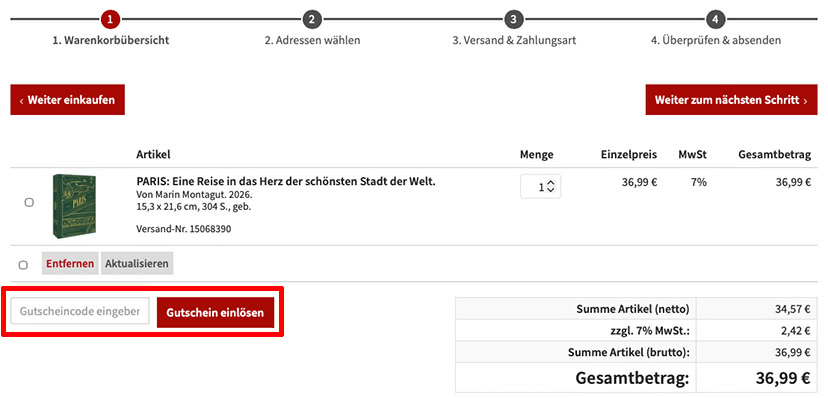Click Aktualisieren to update the cart

pyautogui.click(x=137, y=263)
